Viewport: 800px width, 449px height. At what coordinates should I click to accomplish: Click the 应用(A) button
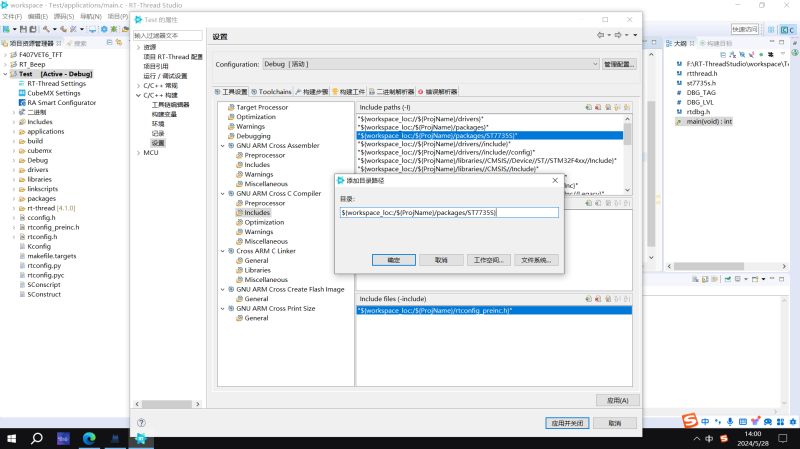(617, 401)
